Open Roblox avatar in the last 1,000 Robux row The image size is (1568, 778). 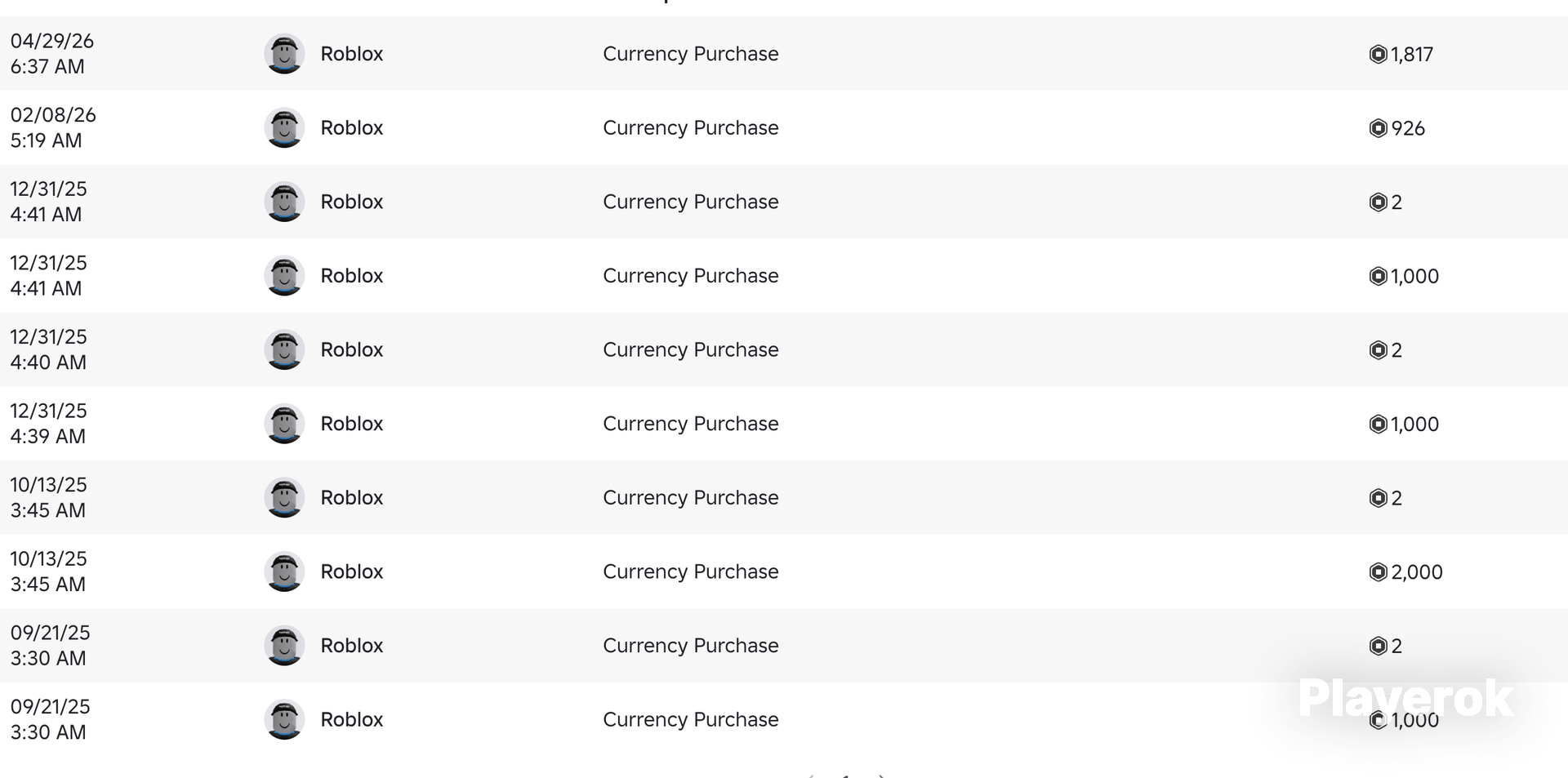pos(284,719)
